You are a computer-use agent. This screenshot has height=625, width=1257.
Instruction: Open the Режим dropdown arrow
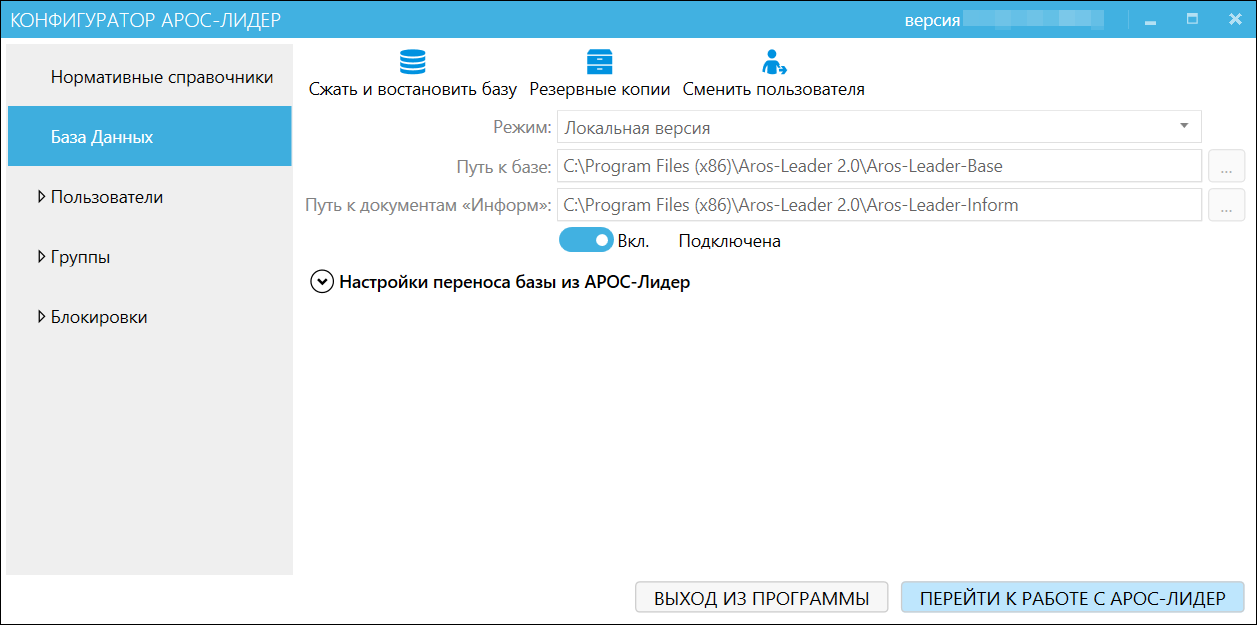(1184, 126)
